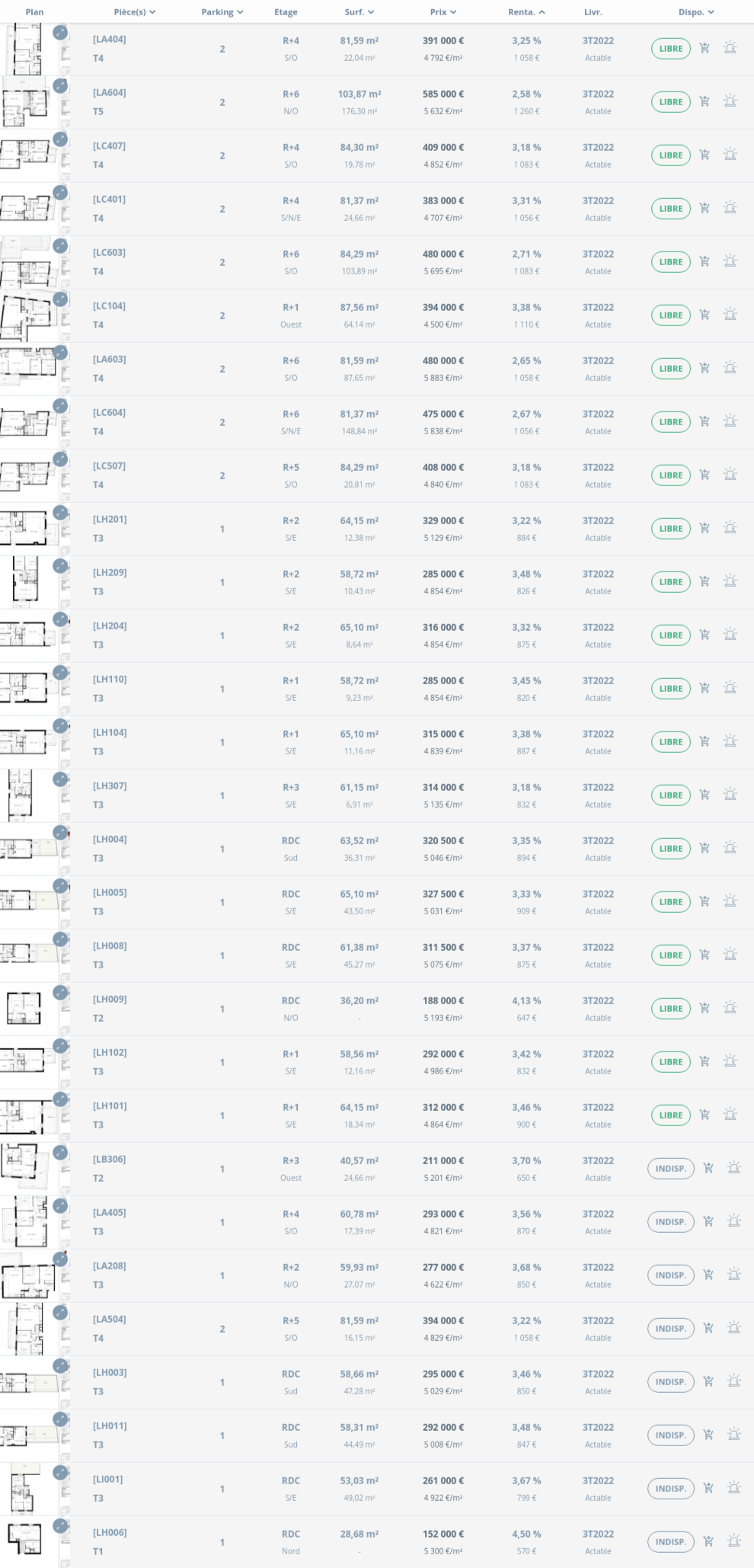Click the Renta. column header
The width and height of the screenshot is (754, 1568).
[526, 12]
